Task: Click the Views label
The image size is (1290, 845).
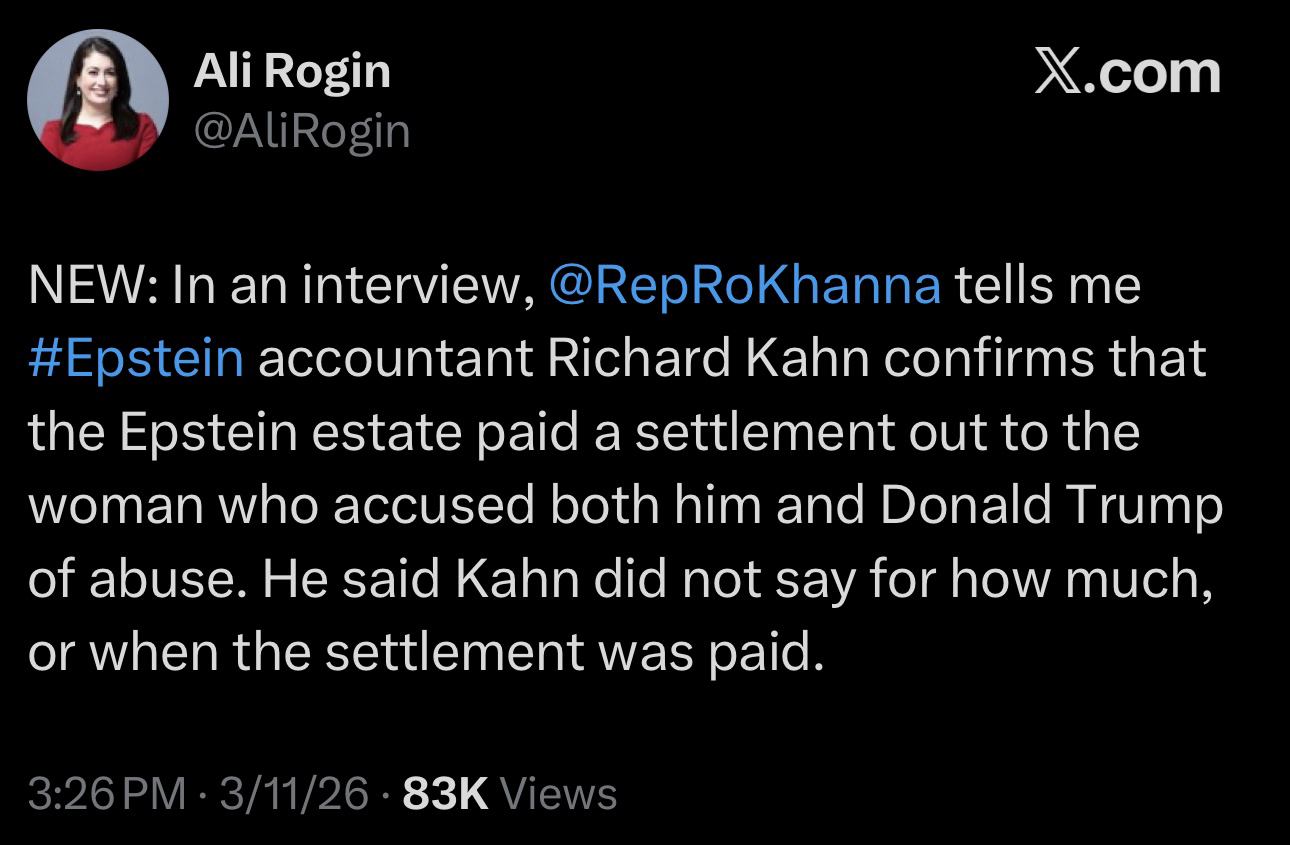Action: (557, 794)
